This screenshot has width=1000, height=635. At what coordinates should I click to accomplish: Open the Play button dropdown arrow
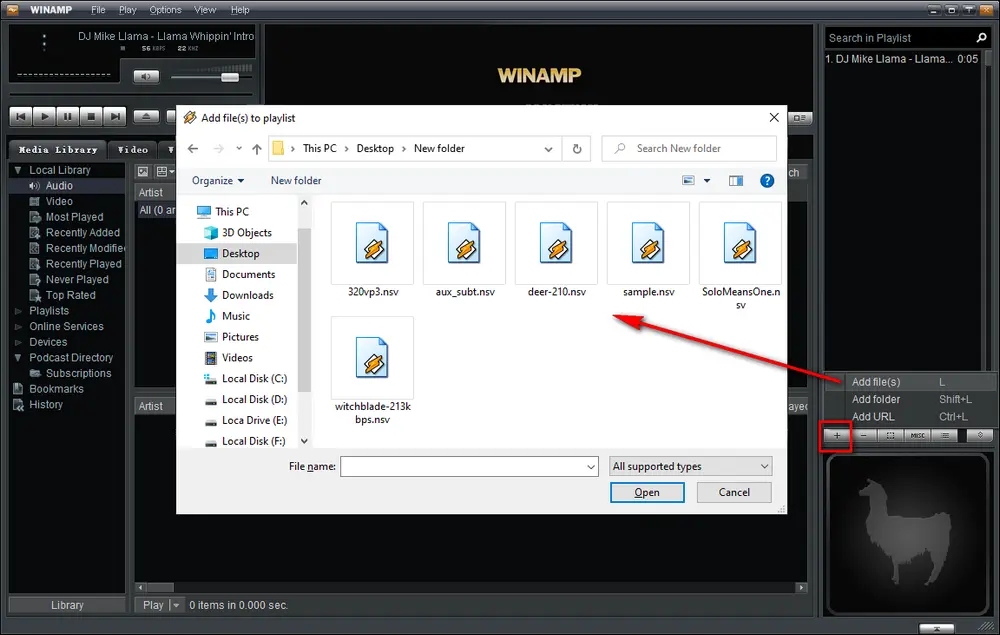(x=177, y=605)
